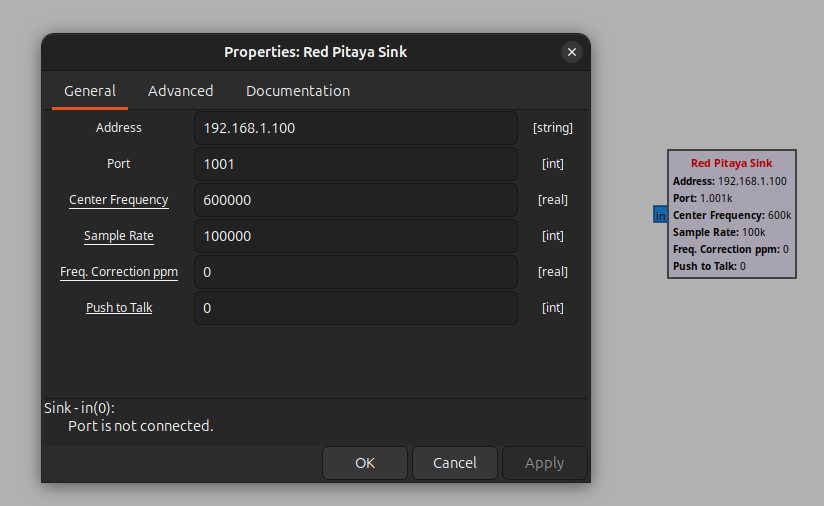
Task: Click the Push to Talk input field
Action: (x=356, y=308)
